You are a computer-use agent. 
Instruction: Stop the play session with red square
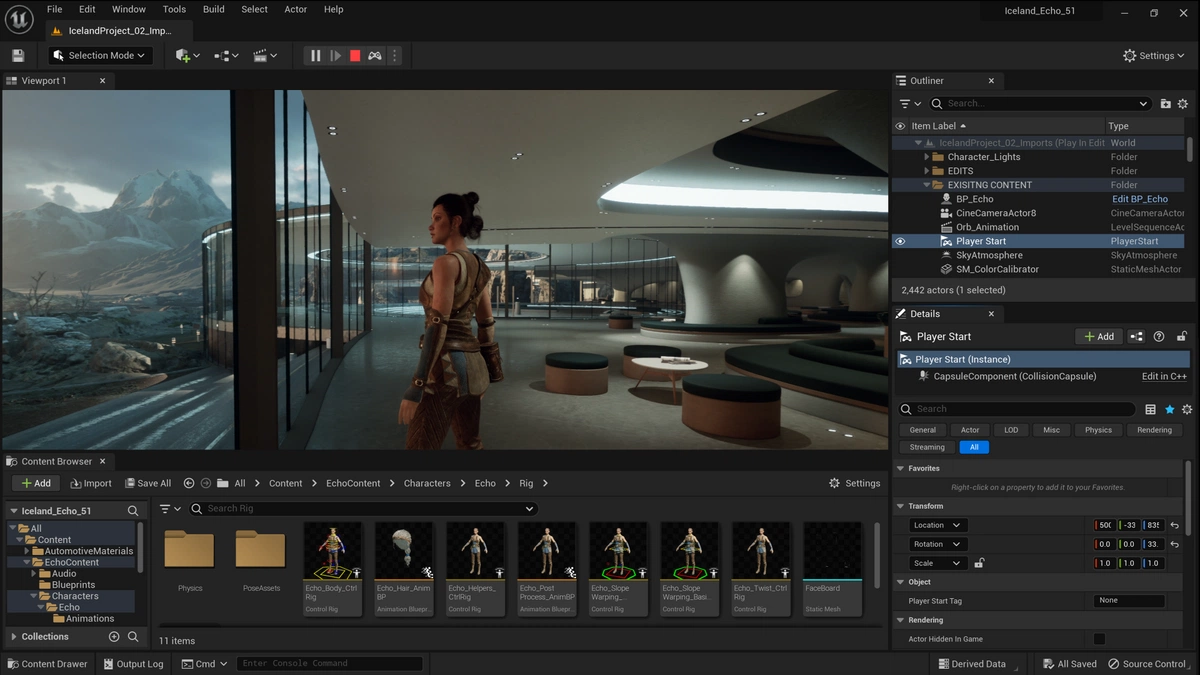point(355,56)
